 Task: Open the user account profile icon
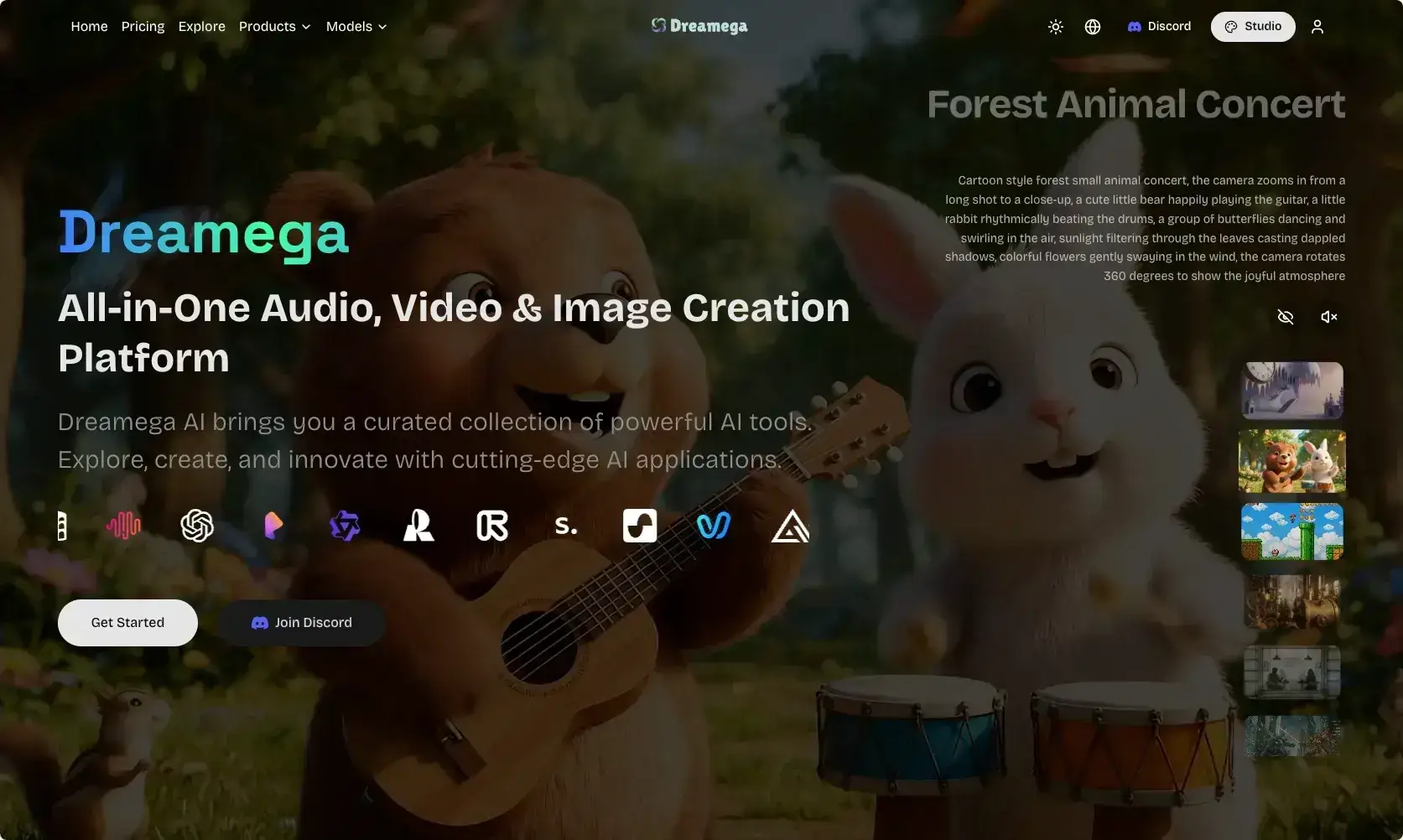[x=1317, y=27]
